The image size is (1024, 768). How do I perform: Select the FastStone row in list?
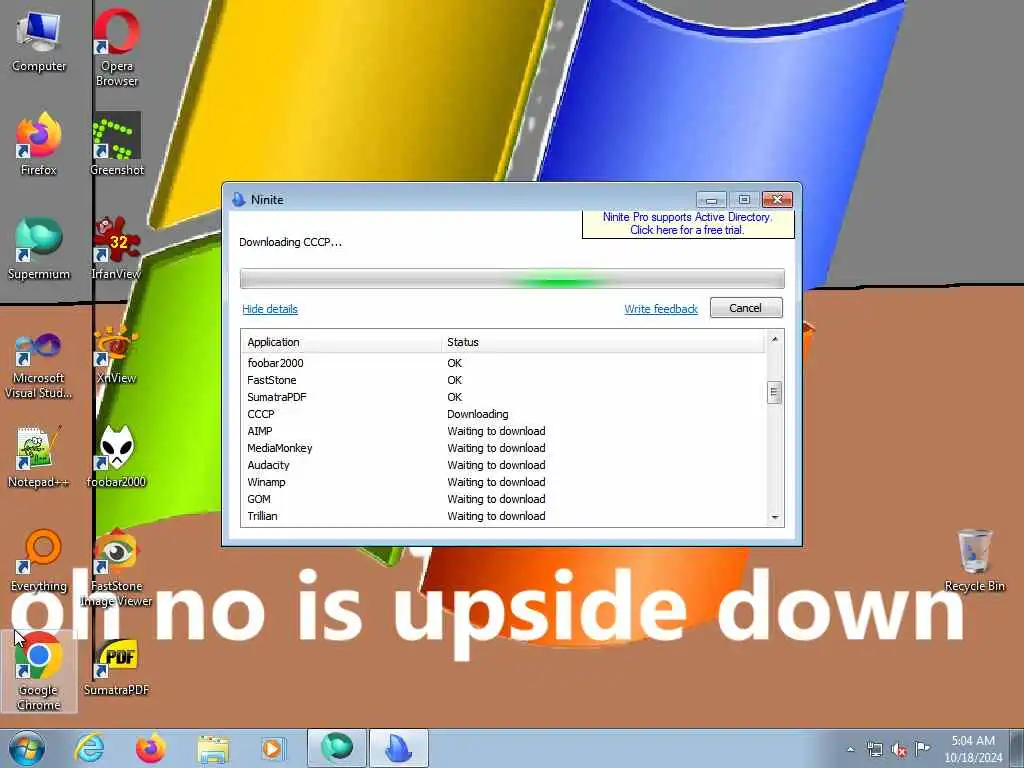click(503, 380)
